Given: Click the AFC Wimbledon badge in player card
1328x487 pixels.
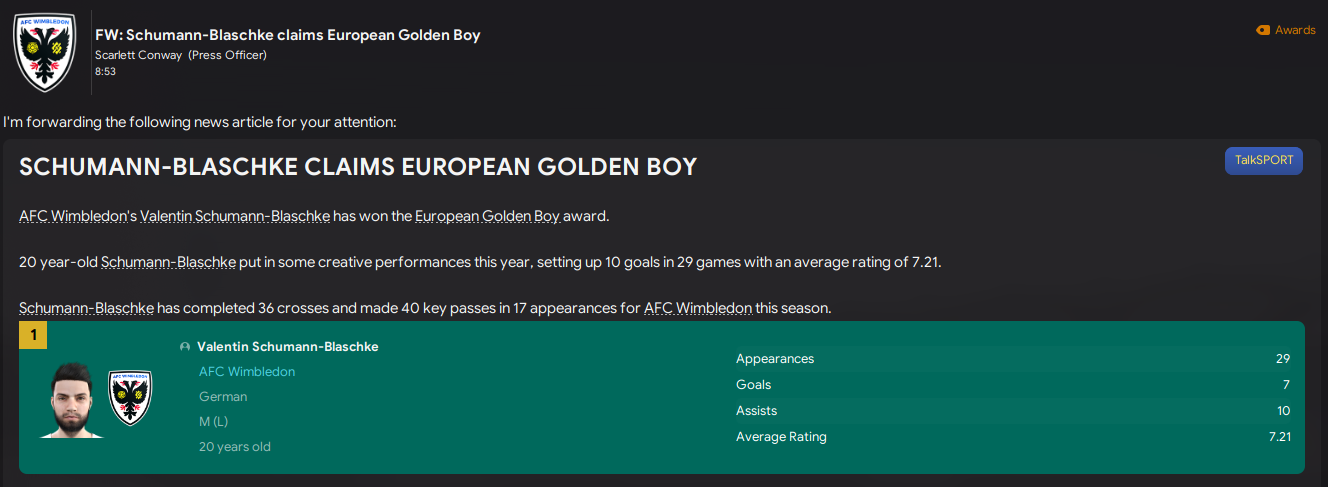Looking at the screenshot, I should (x=130, y=397).
